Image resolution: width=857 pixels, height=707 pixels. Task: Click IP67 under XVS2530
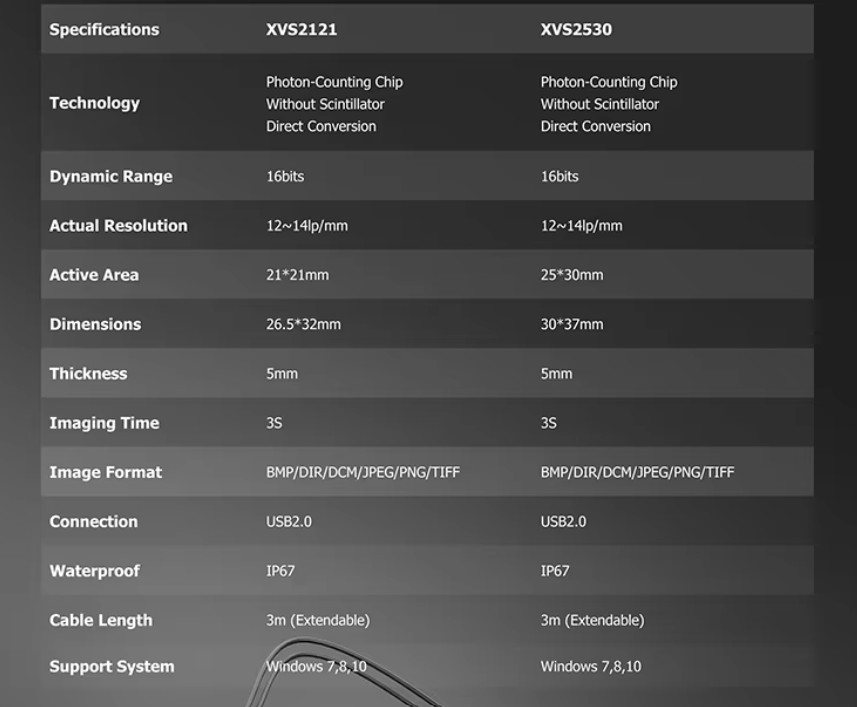coord(555,571)
